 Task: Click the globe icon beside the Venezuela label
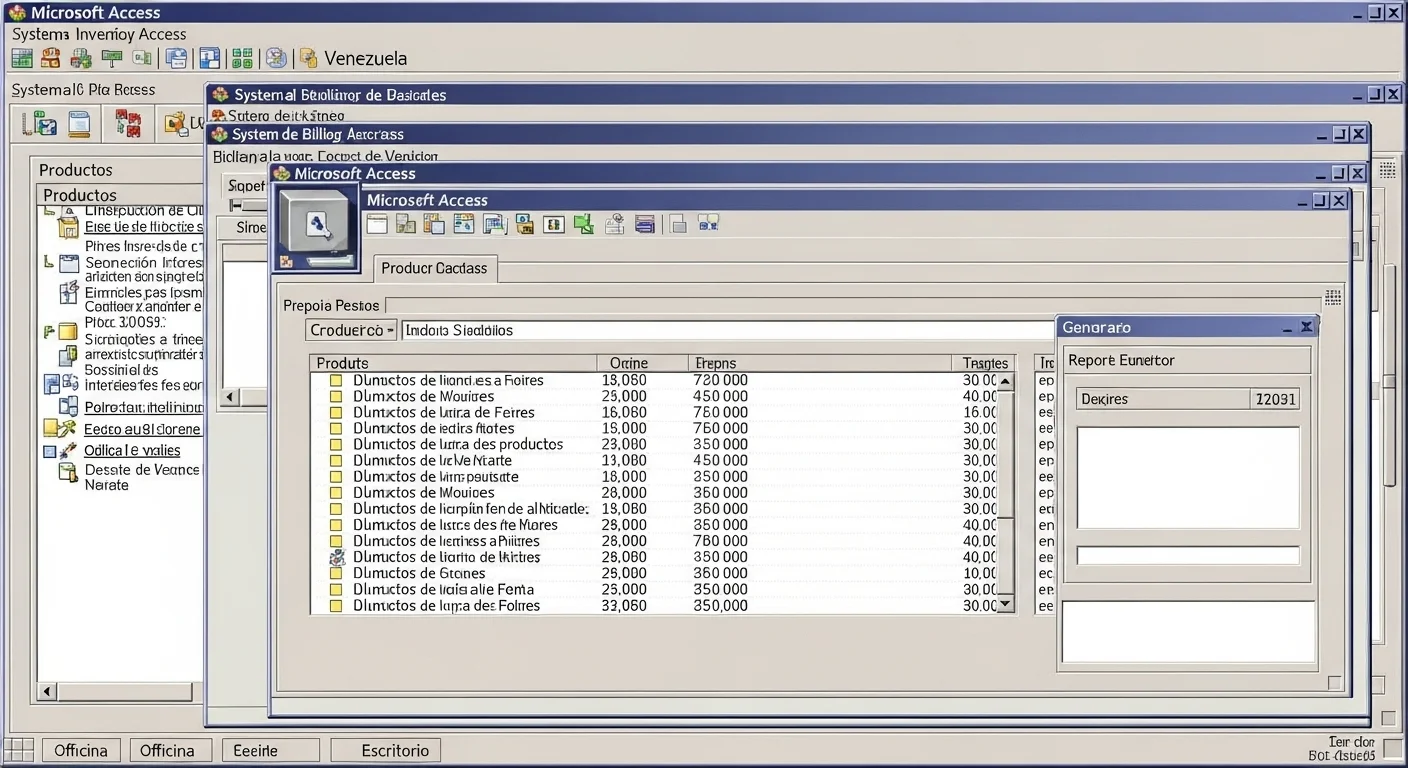point(276,58)
